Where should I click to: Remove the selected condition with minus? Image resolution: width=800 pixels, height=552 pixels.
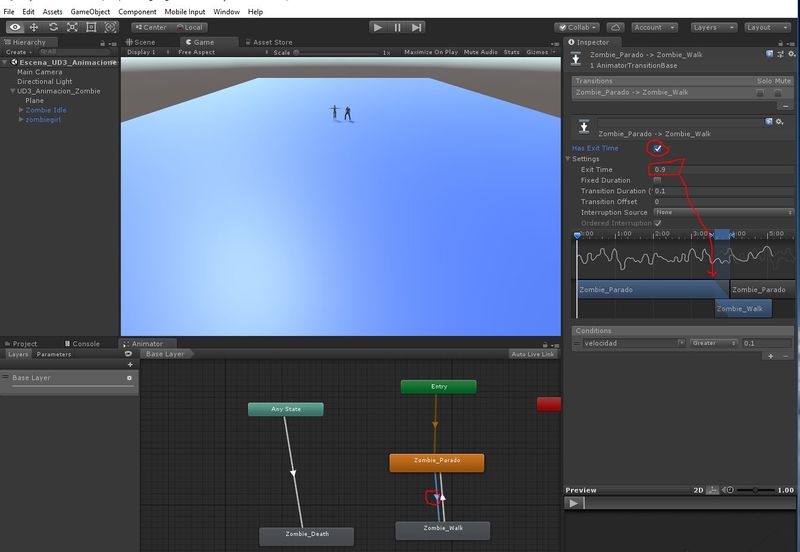(x=785, y=356)
